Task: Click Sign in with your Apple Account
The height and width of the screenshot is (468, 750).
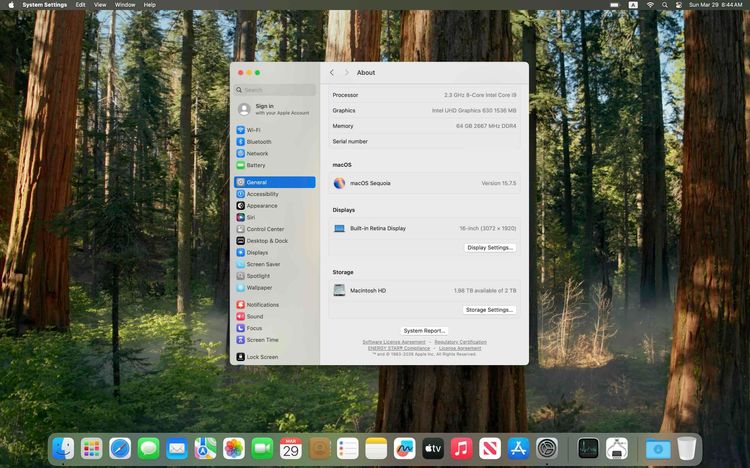Action: [x=275, y=109]
